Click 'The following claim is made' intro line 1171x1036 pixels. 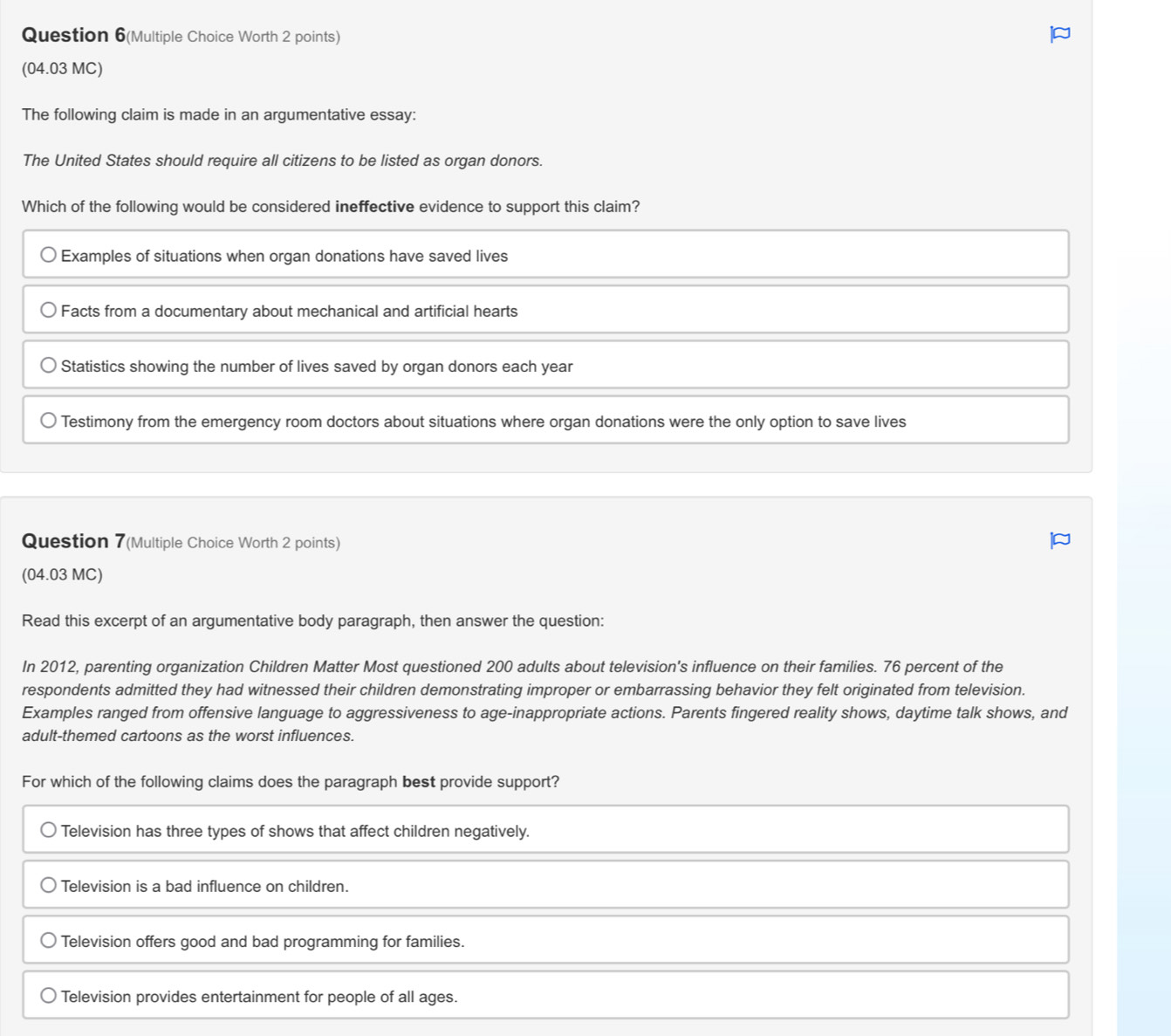pyautogui.click(x=219, y=114)
